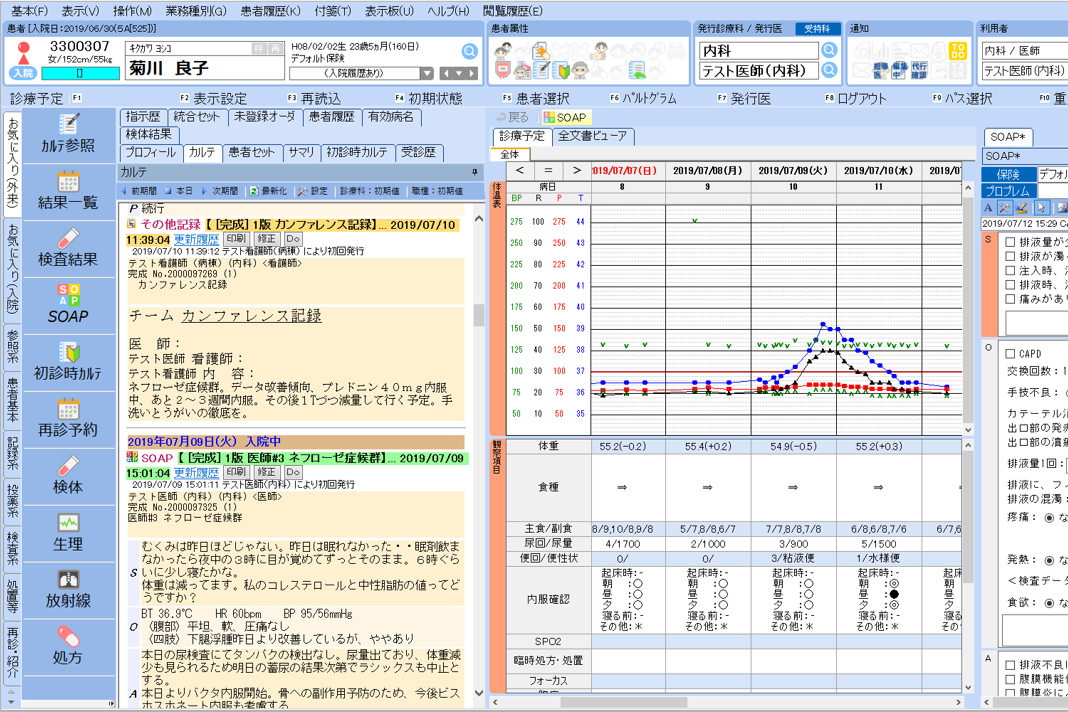
Task: Click the temperature chart previous button
Action: (x=520, y=170)
